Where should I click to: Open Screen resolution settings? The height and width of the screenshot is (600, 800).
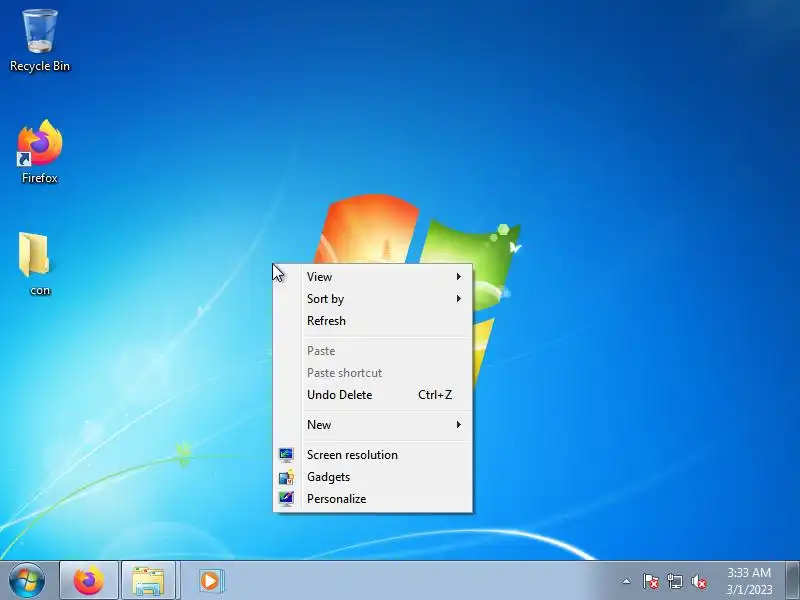(x=372, y=455)
